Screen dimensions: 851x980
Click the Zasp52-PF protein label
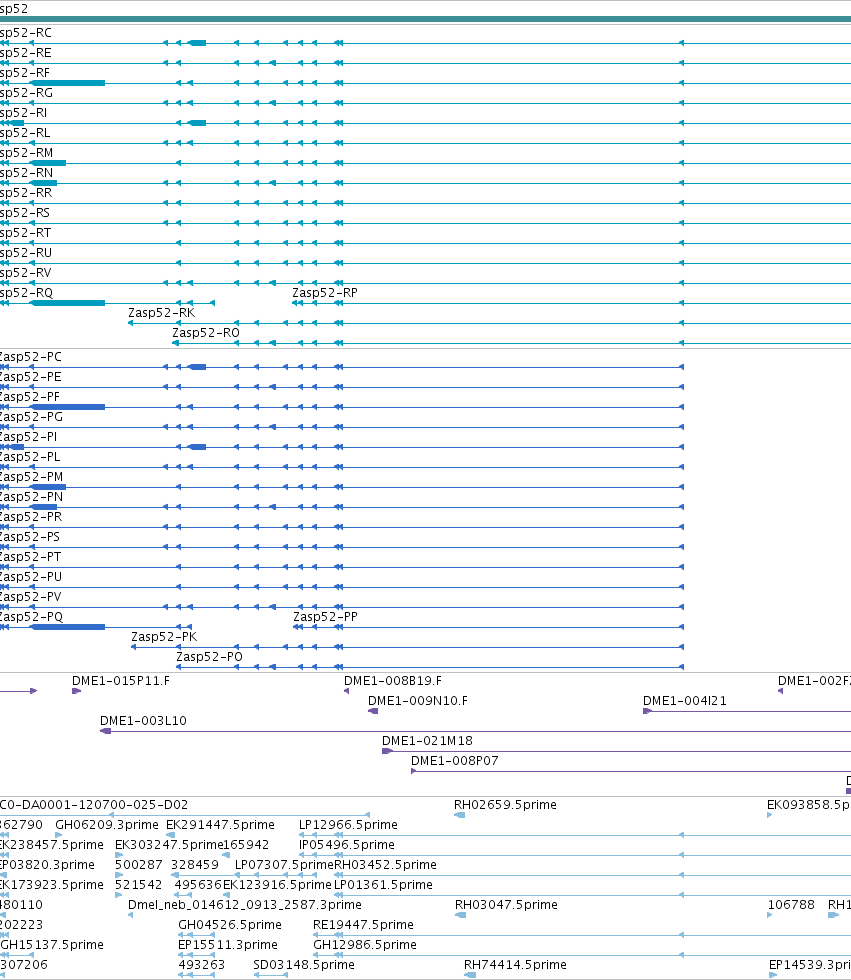pyautogui.click(x=29, y=396)
